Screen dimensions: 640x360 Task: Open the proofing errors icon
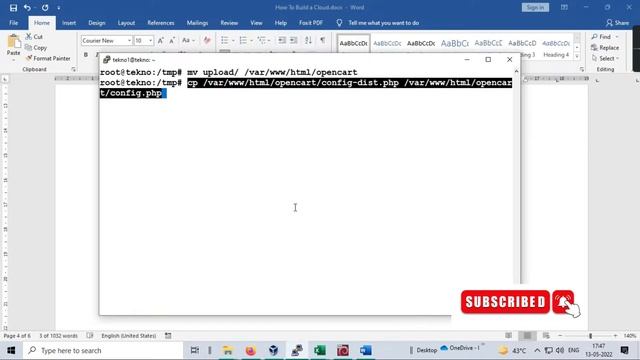(90, 336)
